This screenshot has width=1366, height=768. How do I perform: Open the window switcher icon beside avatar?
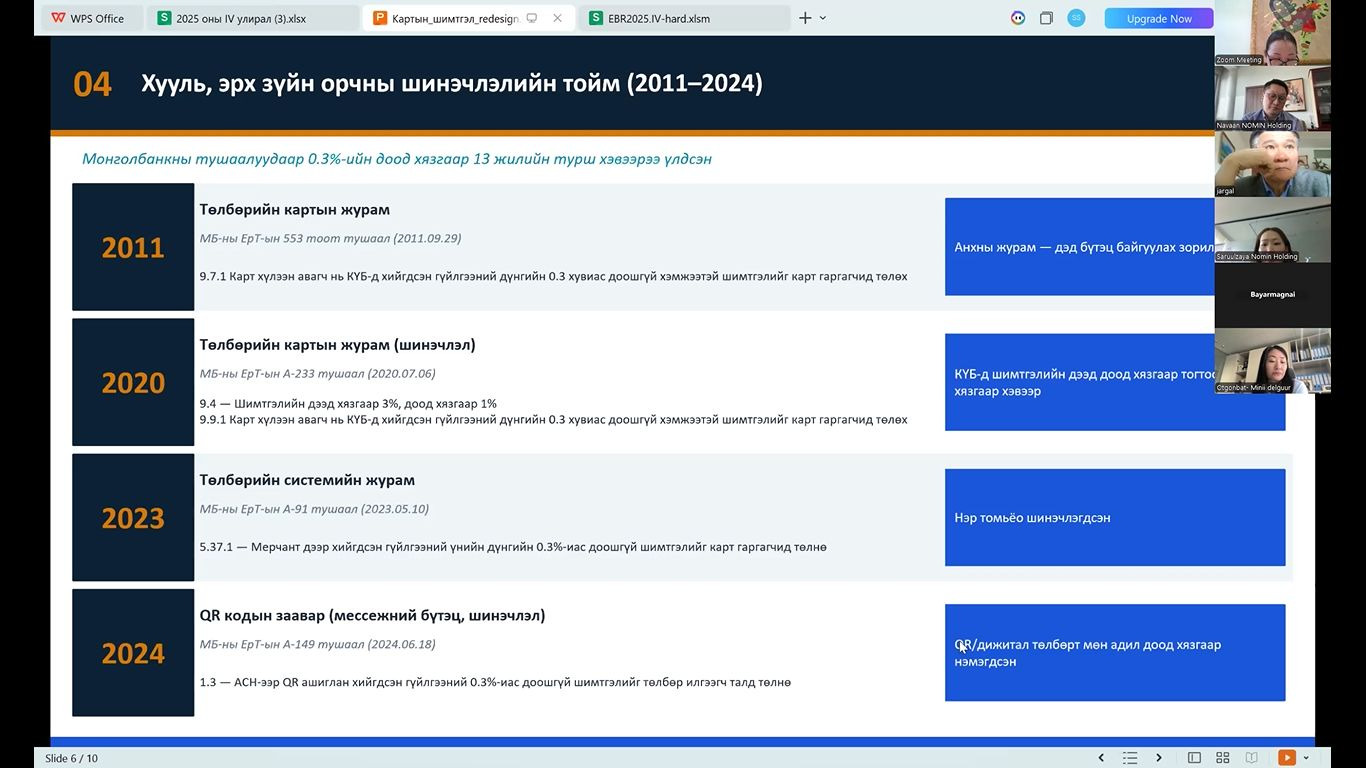click(1046, 18)
